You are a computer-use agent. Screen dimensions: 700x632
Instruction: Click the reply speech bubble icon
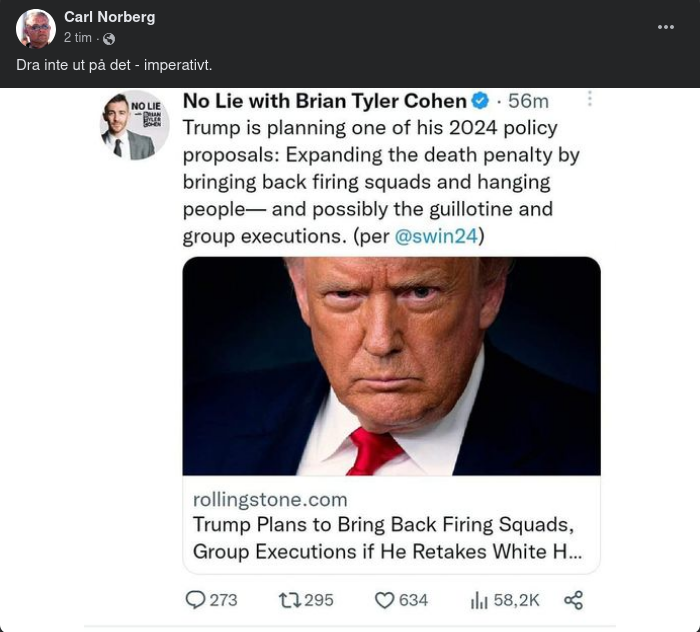pyautogui.click(x=195, y=600)
